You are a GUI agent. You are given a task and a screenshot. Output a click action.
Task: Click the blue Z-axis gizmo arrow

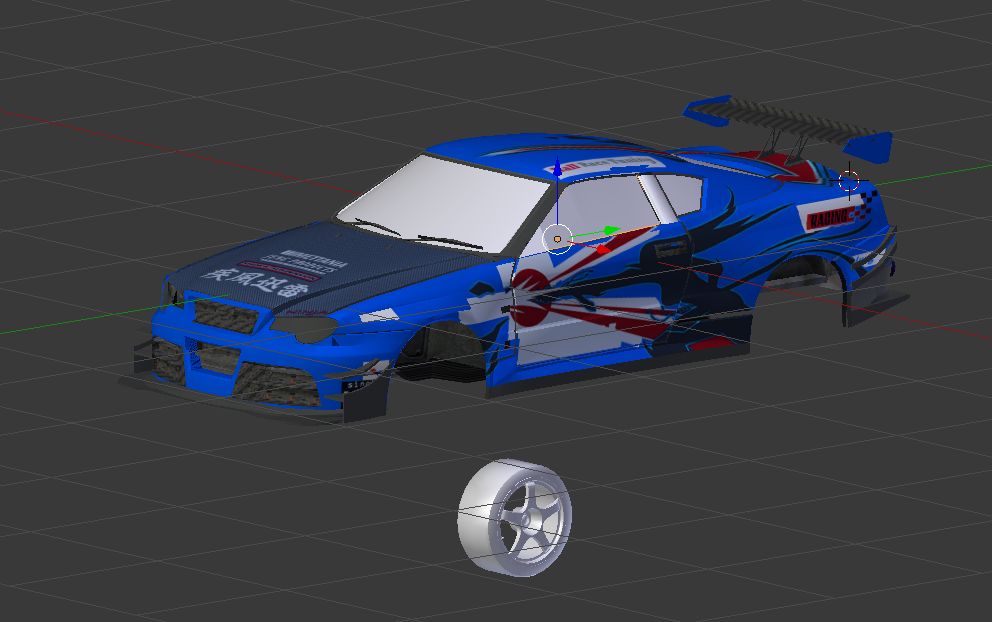557,167
